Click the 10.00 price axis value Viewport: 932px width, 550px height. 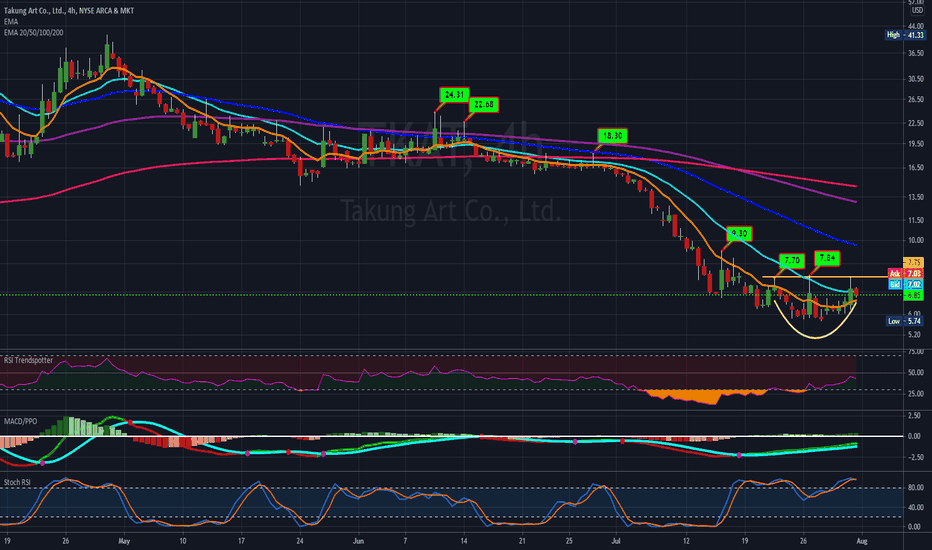(x=915, y=241)
